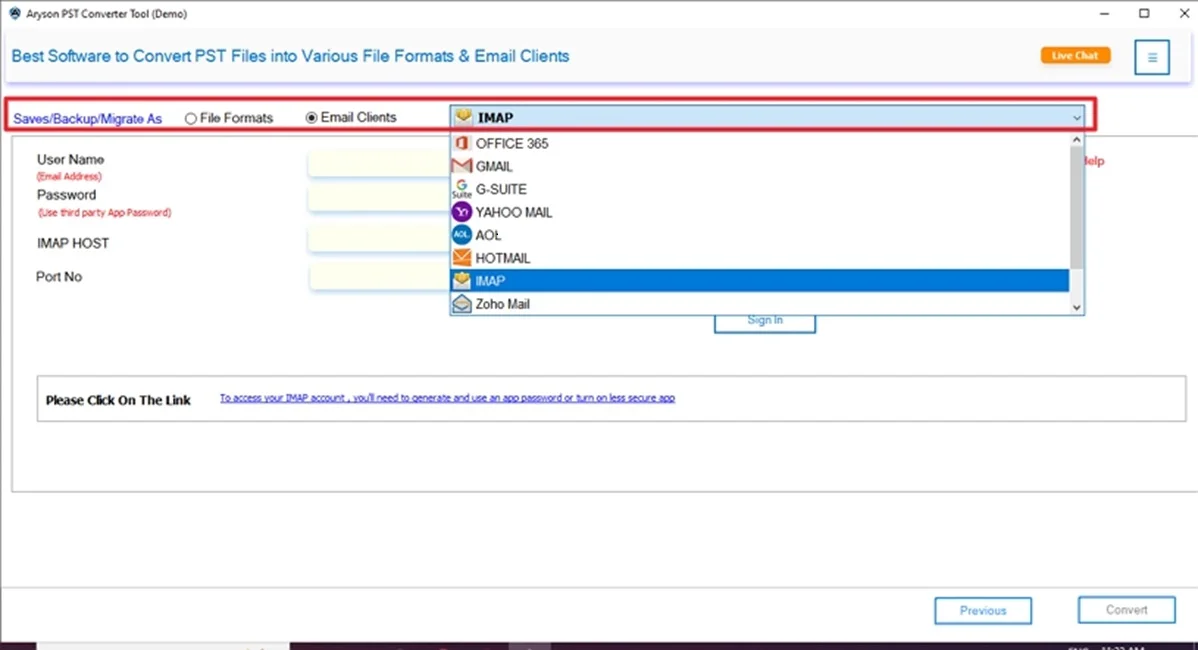
Task: Click the Aryson app icon in title bar
Action: 15,13
